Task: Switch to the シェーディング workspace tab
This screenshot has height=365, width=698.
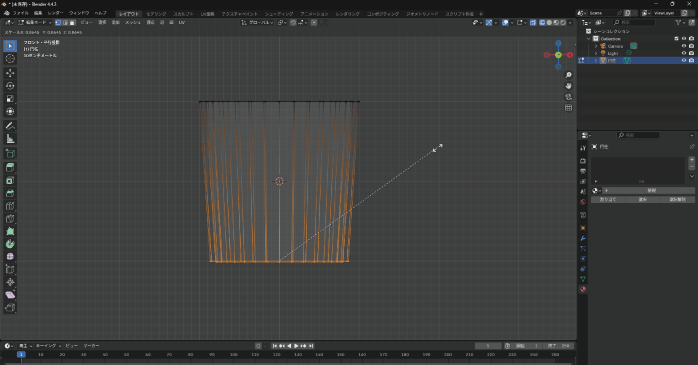Action: coord(279,14)
